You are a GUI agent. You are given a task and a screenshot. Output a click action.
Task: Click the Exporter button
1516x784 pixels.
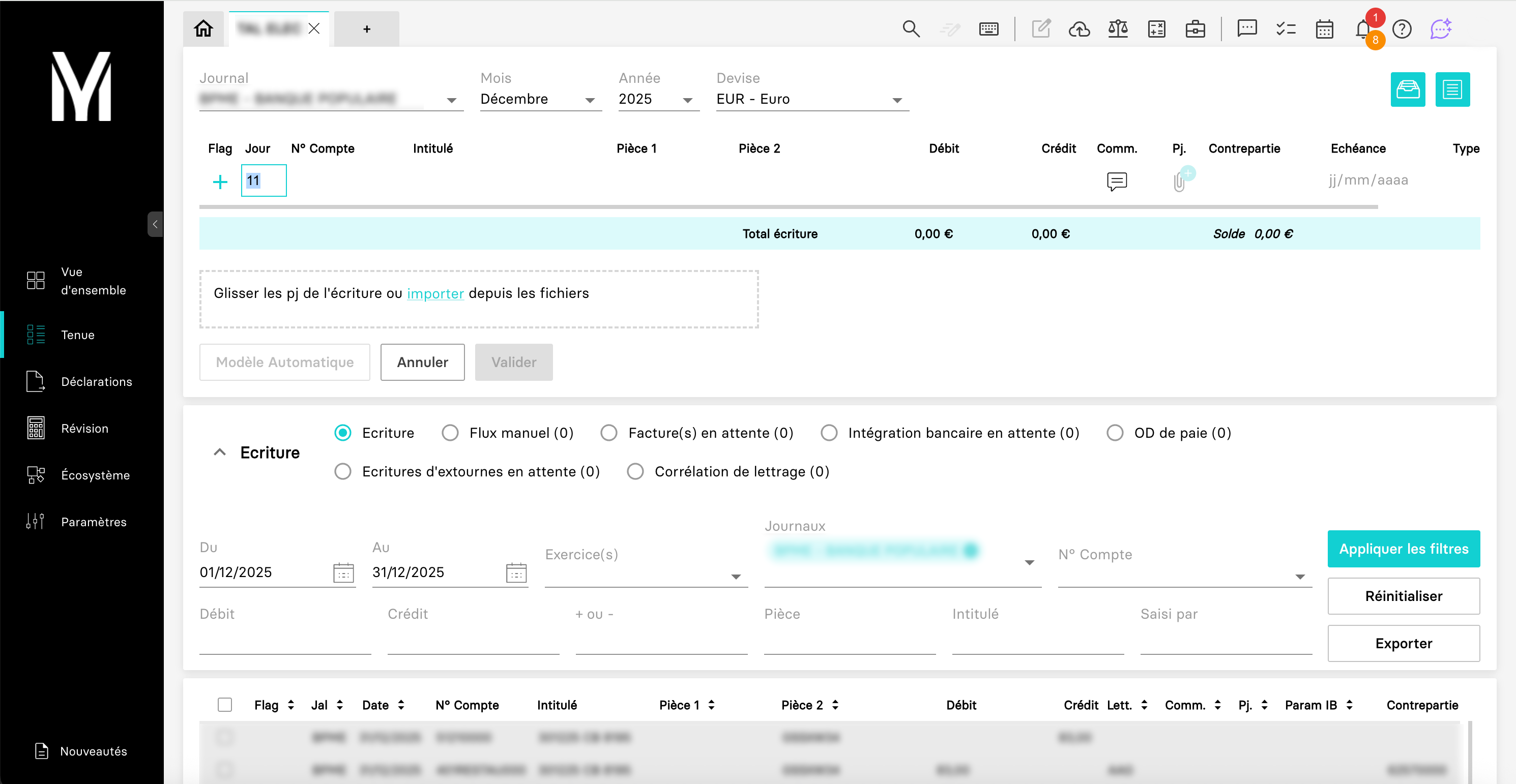point(1404,644)
